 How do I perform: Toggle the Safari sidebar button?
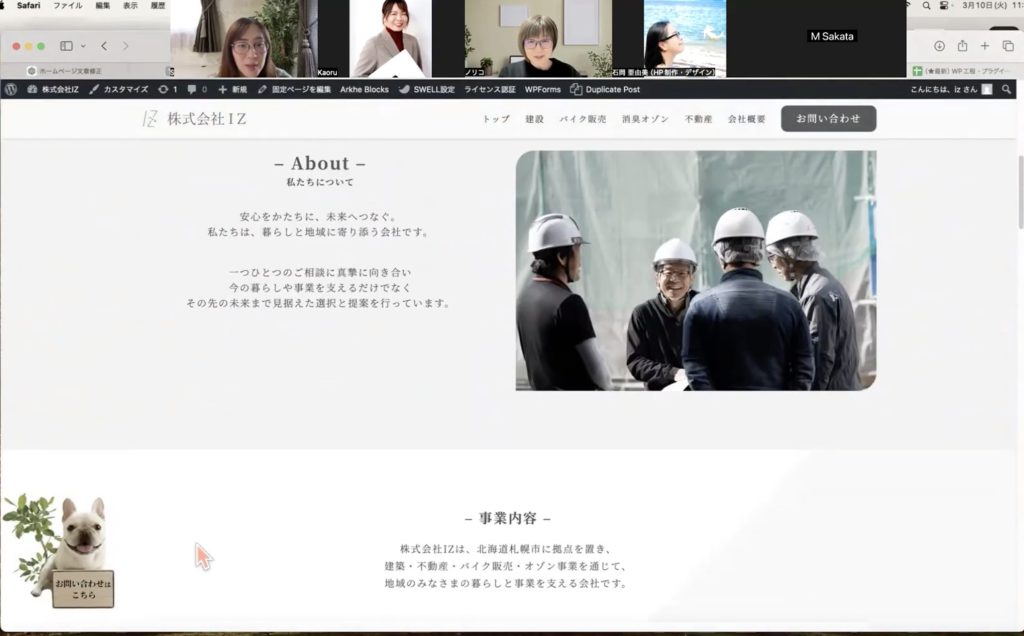click(x=66, y=46)
